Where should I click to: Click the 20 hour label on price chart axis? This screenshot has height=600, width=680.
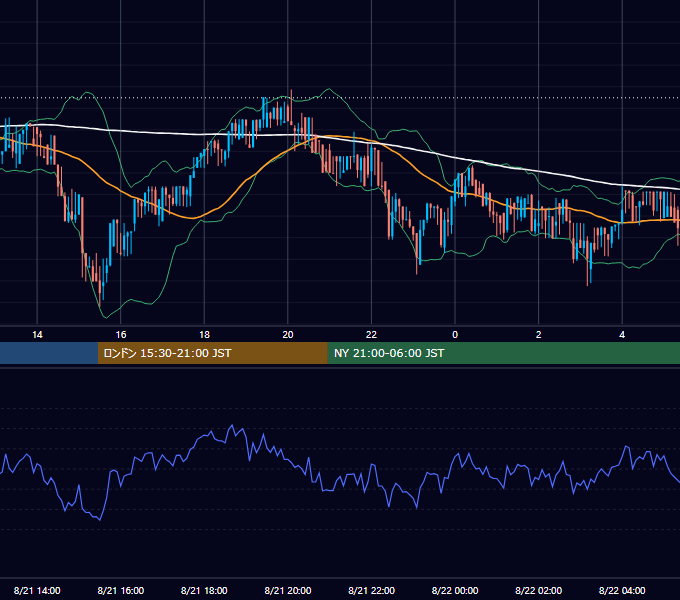tap(288, 335)
